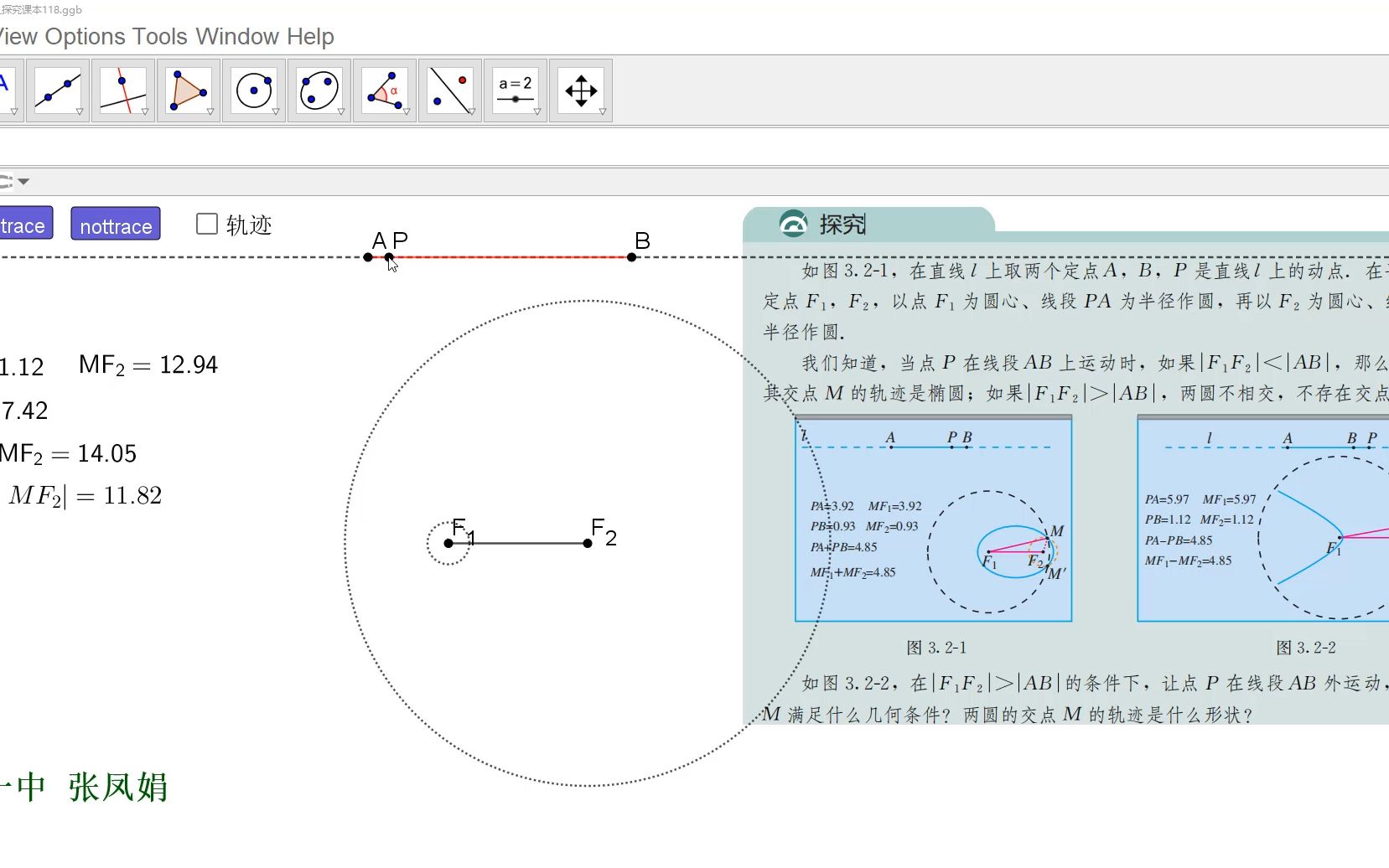The image size is (1389, 868).
Task: Click the 探究 heading of textbook image
Action: (842, 225)
